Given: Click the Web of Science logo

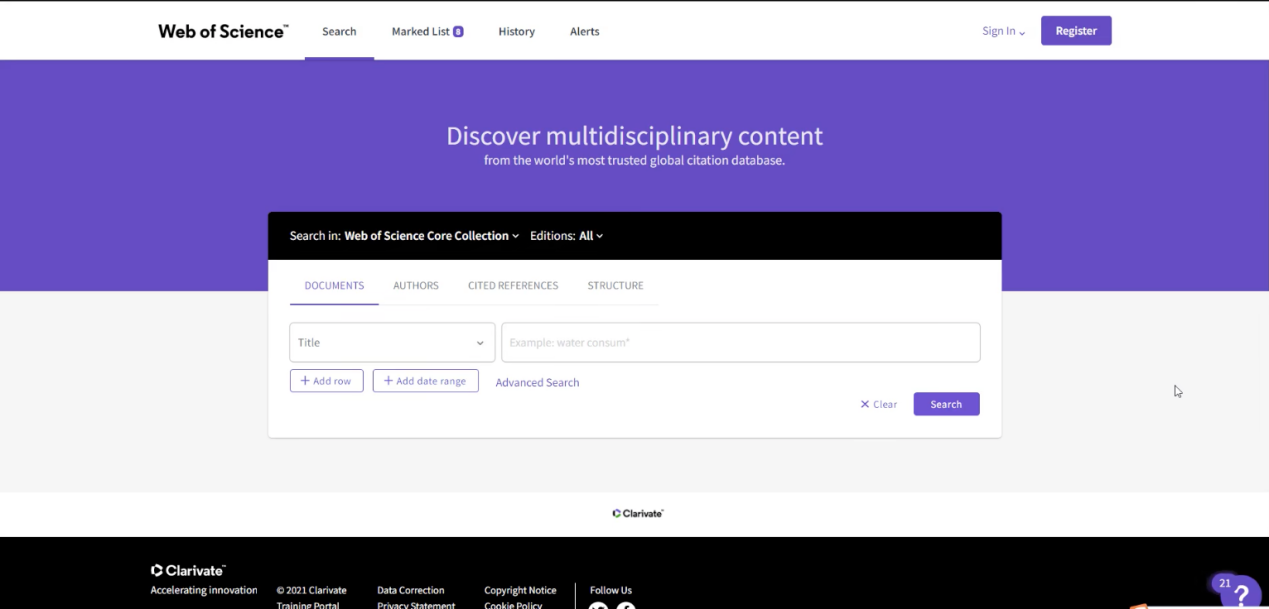Looking at the screenshot, I should pos(223,31).
